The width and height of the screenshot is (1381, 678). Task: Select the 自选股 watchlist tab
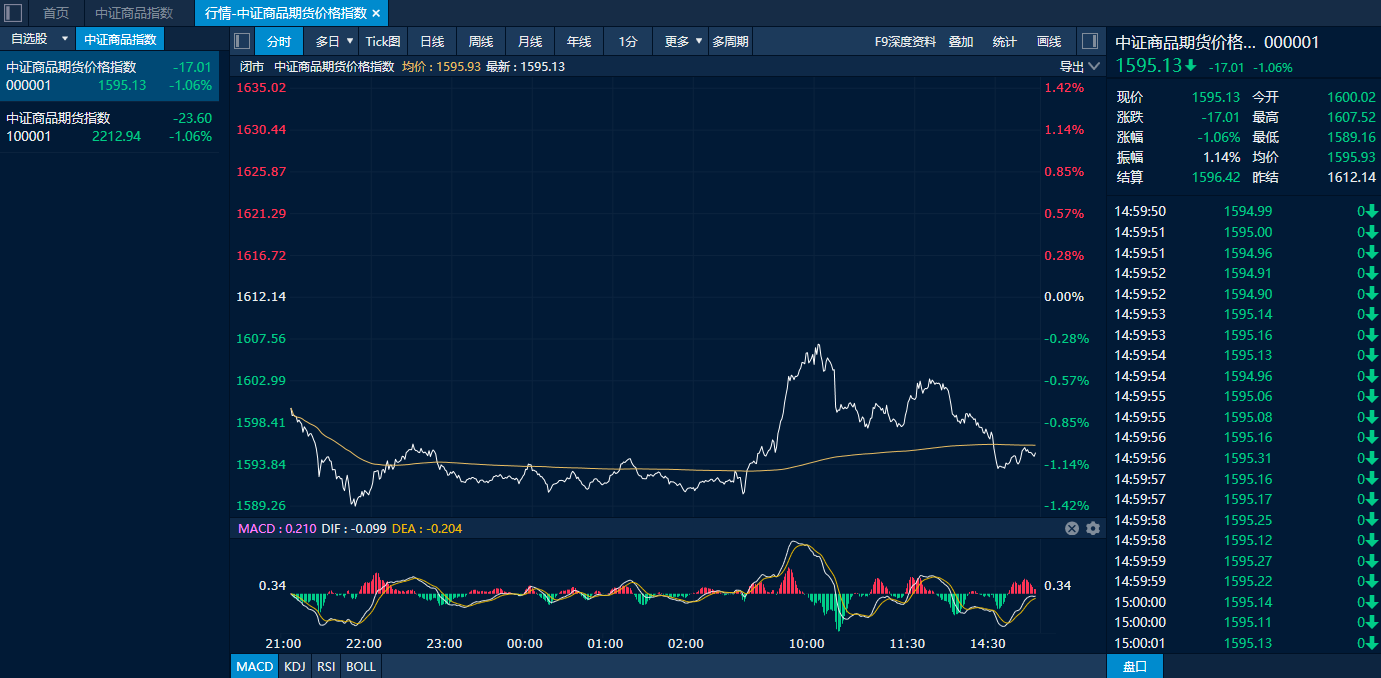pos(29,39)
